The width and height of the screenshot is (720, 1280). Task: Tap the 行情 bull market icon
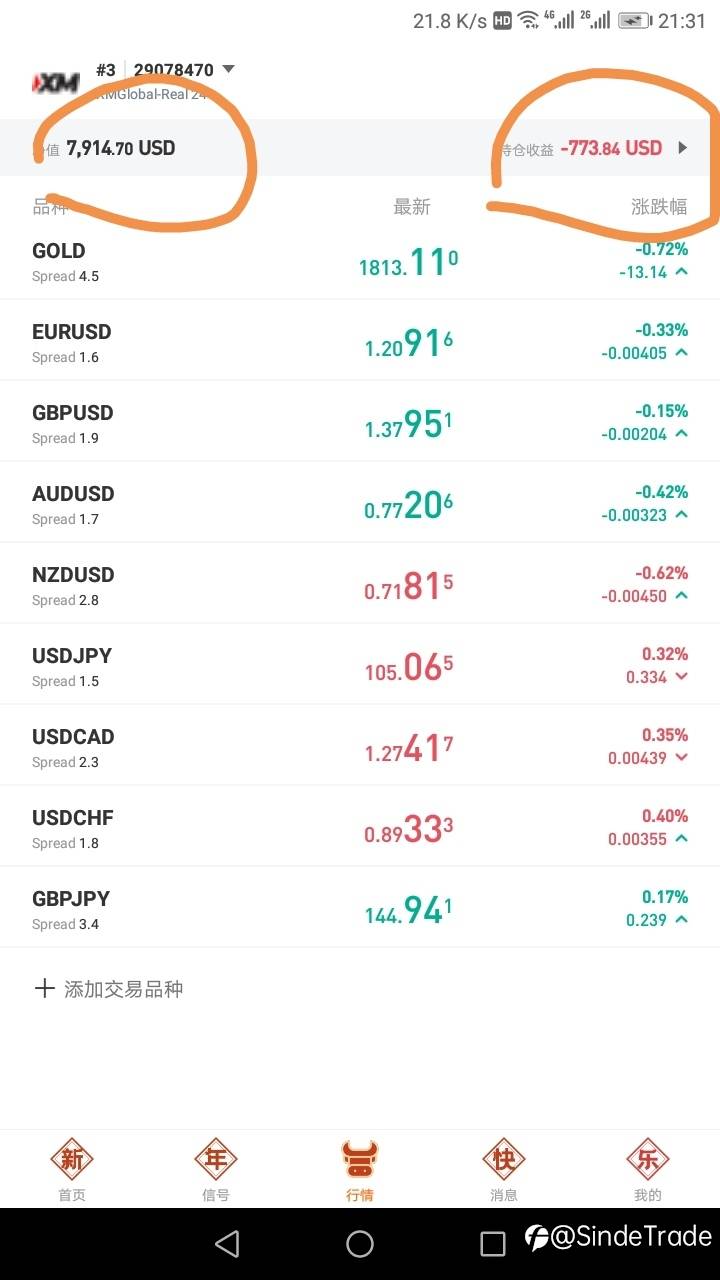(x=360, y=1160)
